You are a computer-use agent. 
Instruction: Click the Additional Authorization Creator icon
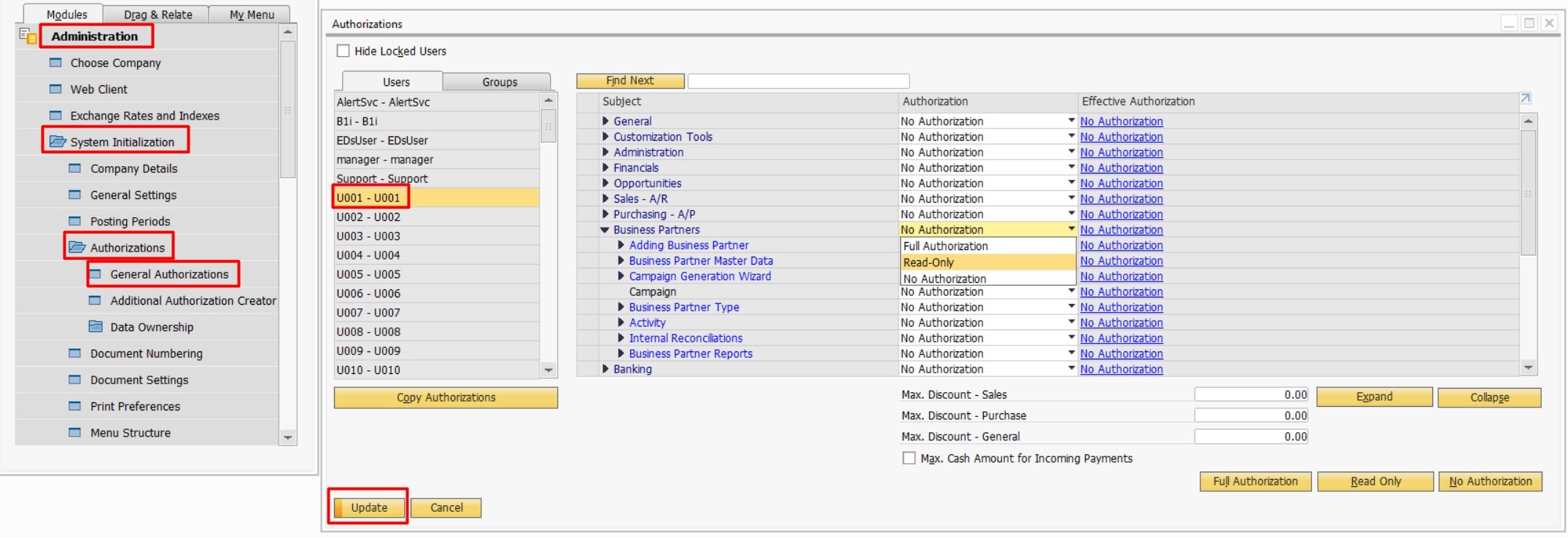click(95, 300)
